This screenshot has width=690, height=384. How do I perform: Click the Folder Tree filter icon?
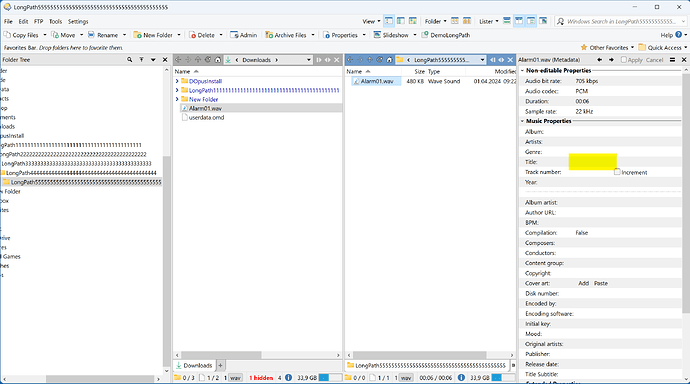pyautogui.click(x=141, y=59)
